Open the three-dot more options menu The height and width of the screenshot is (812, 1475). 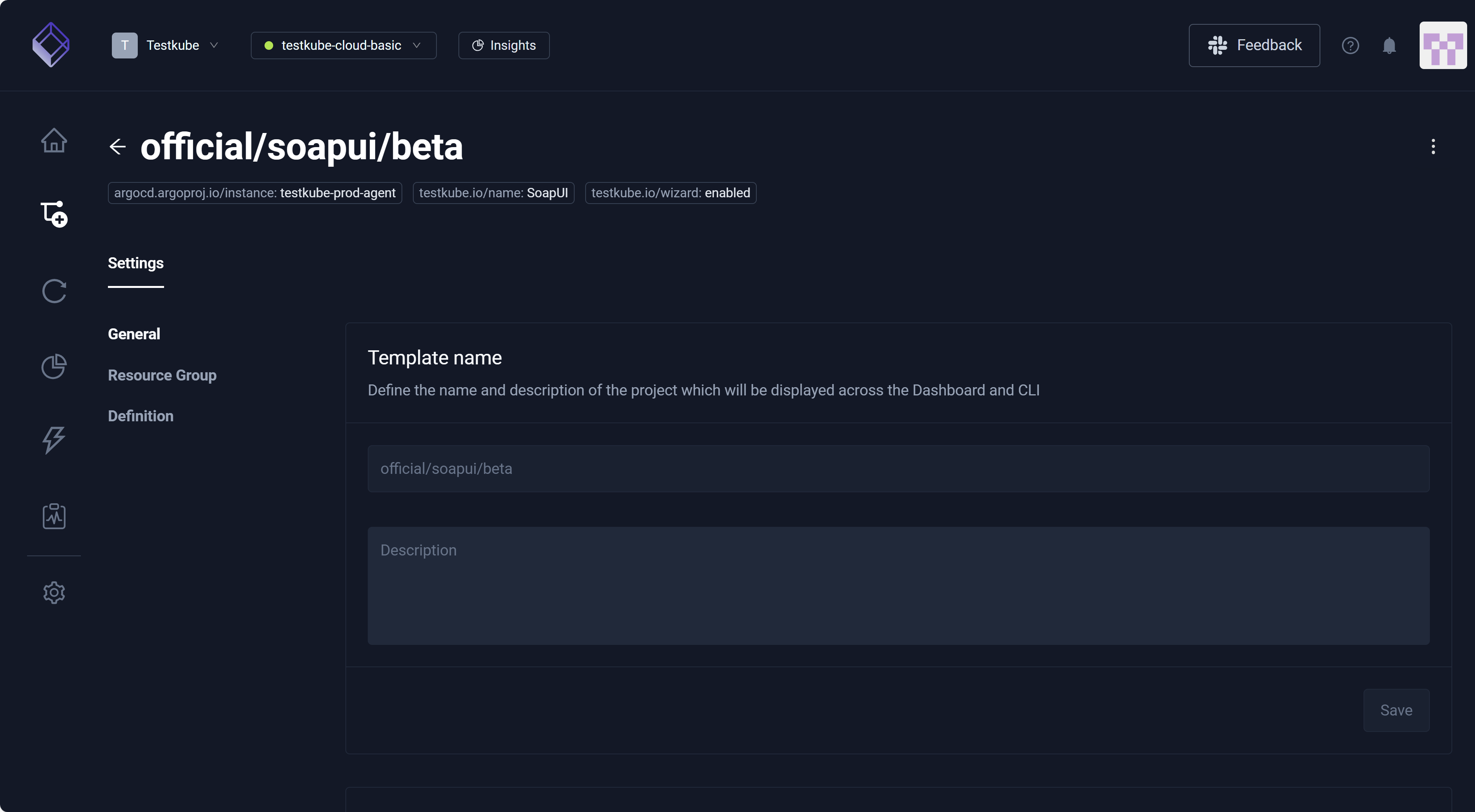point(1433,146)
